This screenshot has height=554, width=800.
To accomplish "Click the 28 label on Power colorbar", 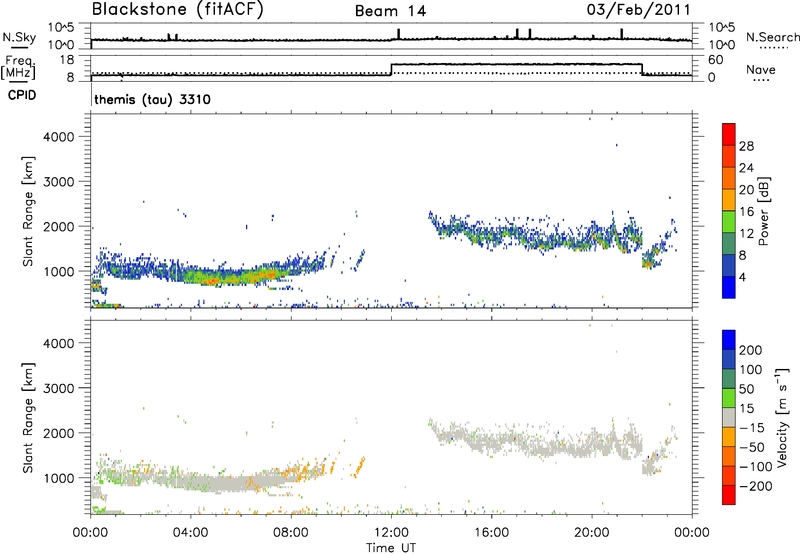I will point(746,146).
